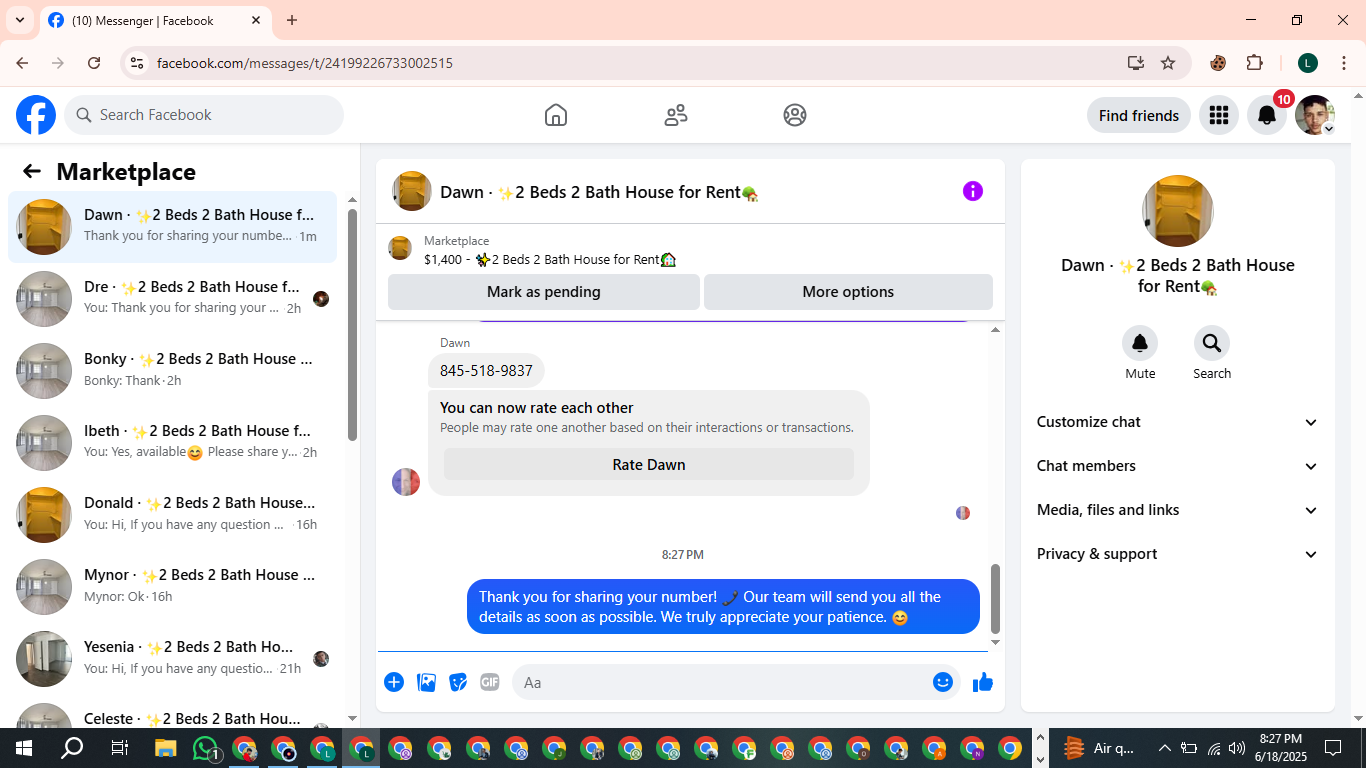Open Windows taskbar search
Image resolution: width=1366 pixels, height=768 pixels.
(x=72, y=748)
